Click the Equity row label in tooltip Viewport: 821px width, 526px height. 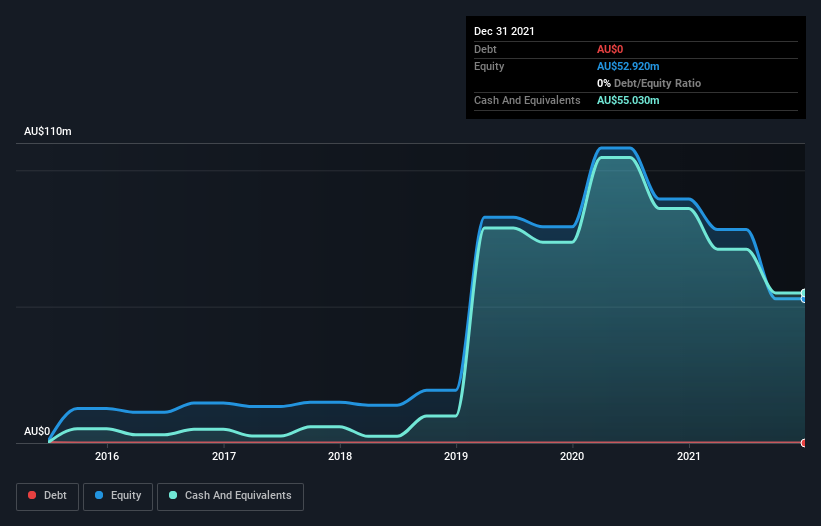[x=489, y=66]
